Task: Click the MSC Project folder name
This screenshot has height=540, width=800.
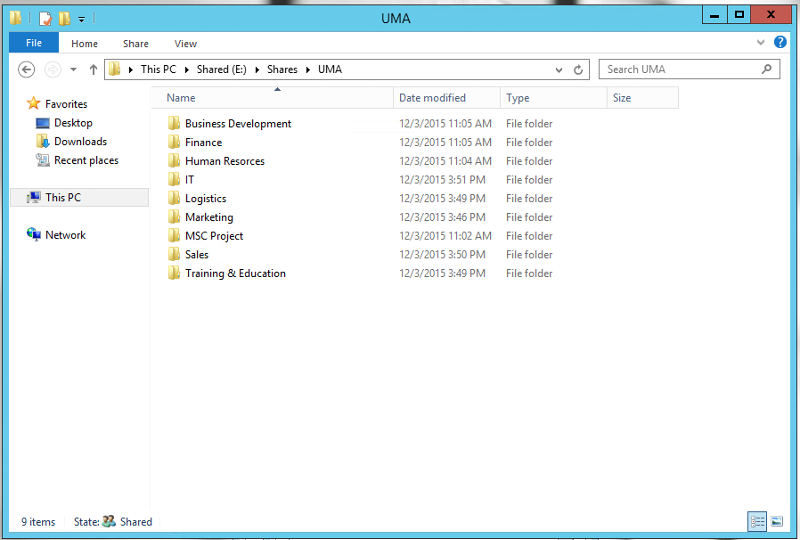Action: pos(214,236)
